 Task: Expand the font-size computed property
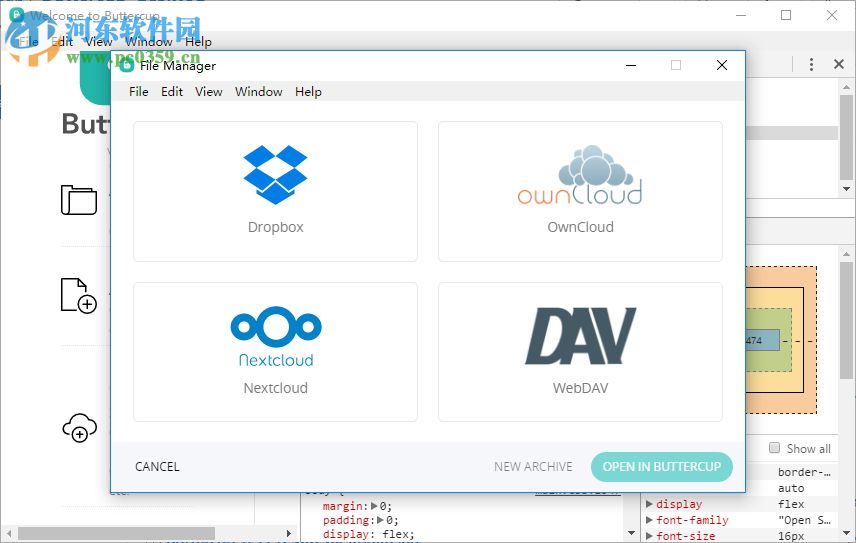649,536
